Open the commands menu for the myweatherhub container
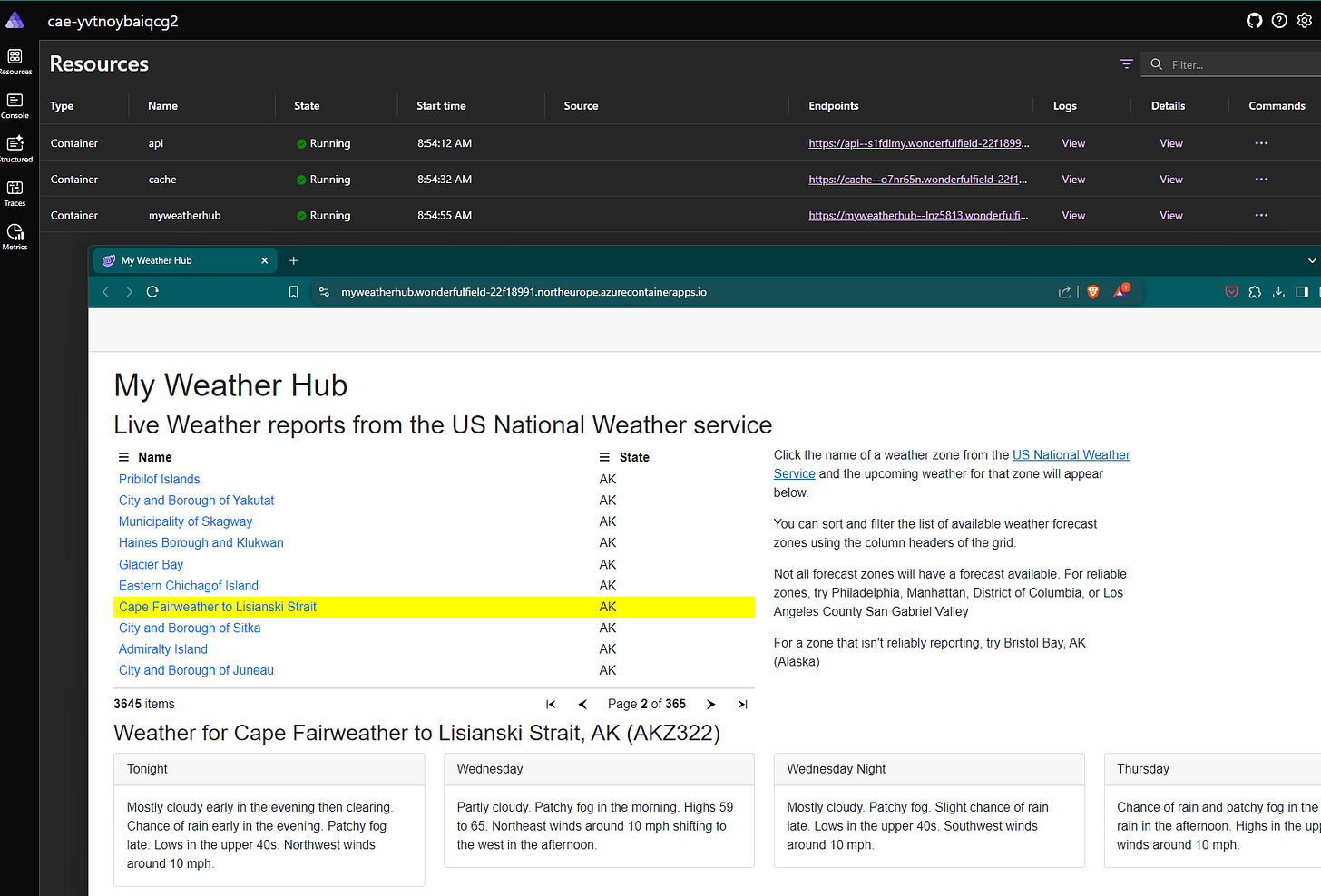 click(1261, 215)
